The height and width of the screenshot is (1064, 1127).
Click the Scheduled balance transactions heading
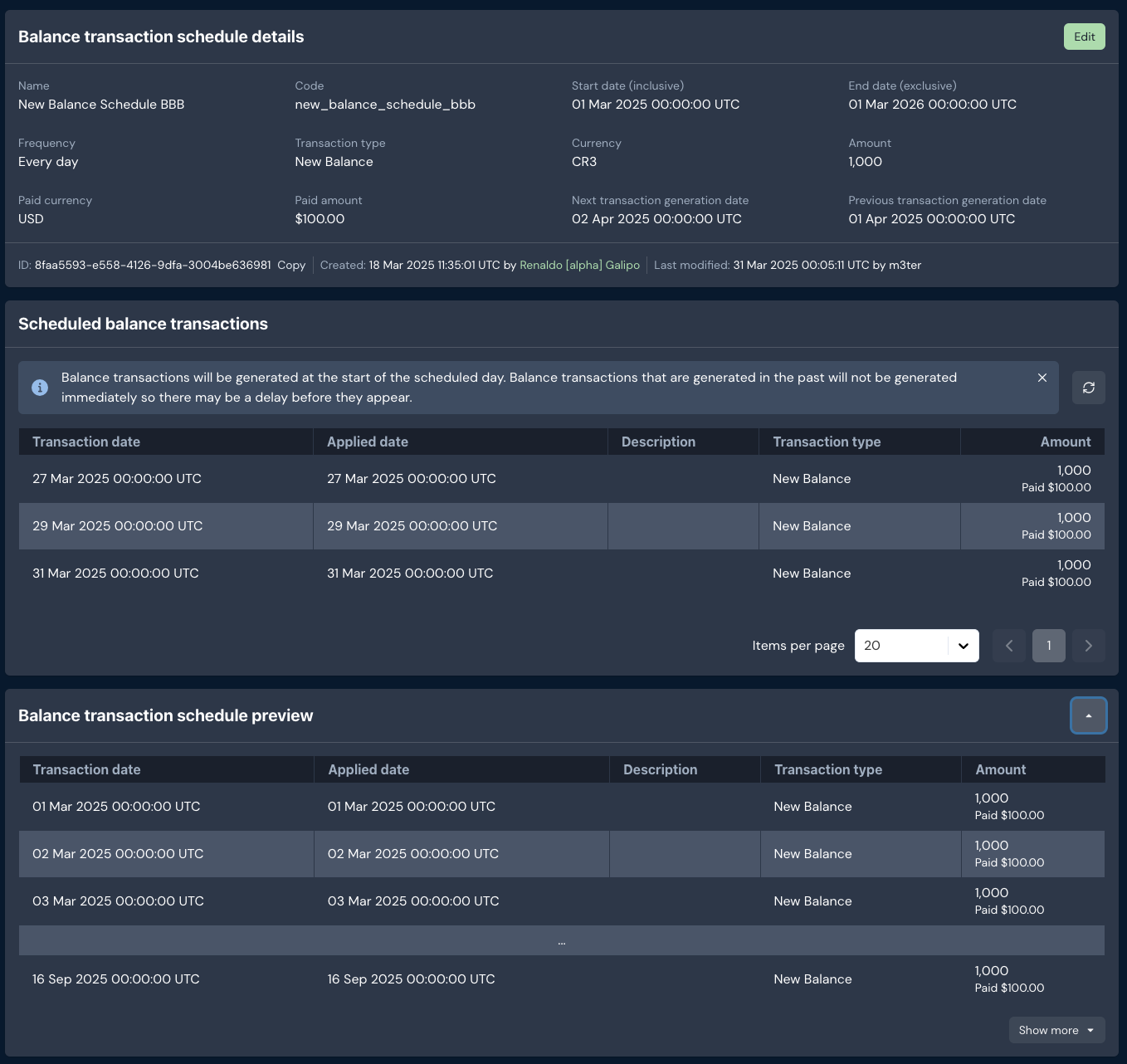143,324
